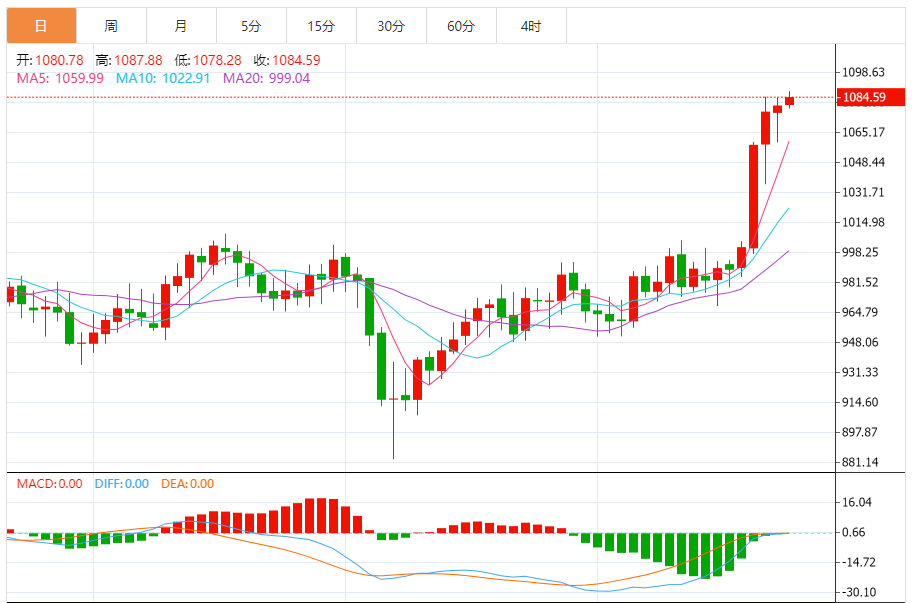Click the red 1084.59 current price tag
912x603 pixels.
point(871,97)
